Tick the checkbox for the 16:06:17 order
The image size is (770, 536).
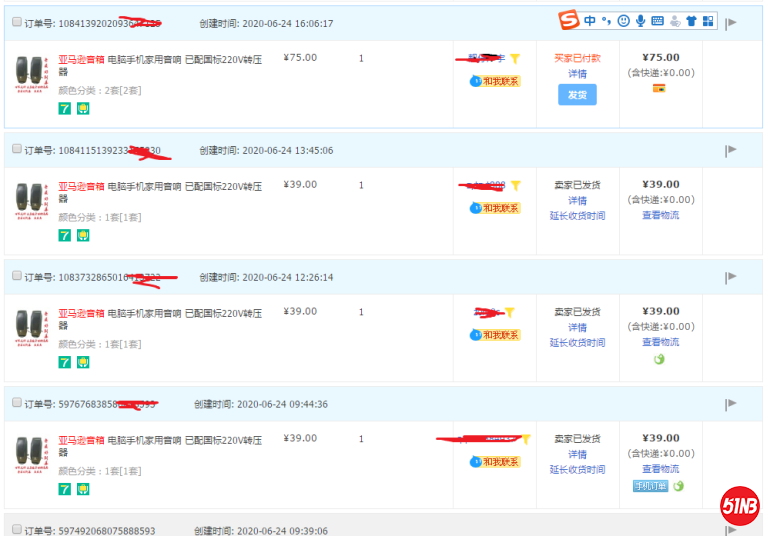click(x=17, y=22)
